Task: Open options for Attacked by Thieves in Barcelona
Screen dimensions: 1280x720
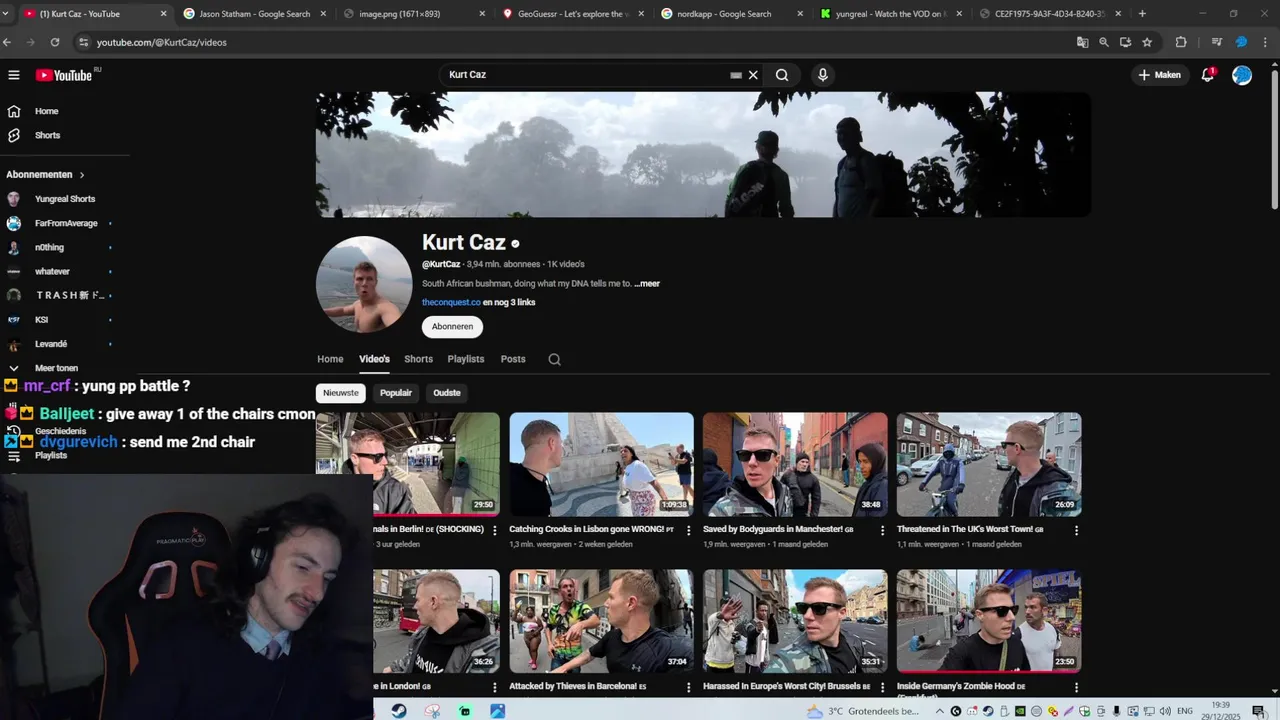Action: pyautogui.click(x=688, y=687)
